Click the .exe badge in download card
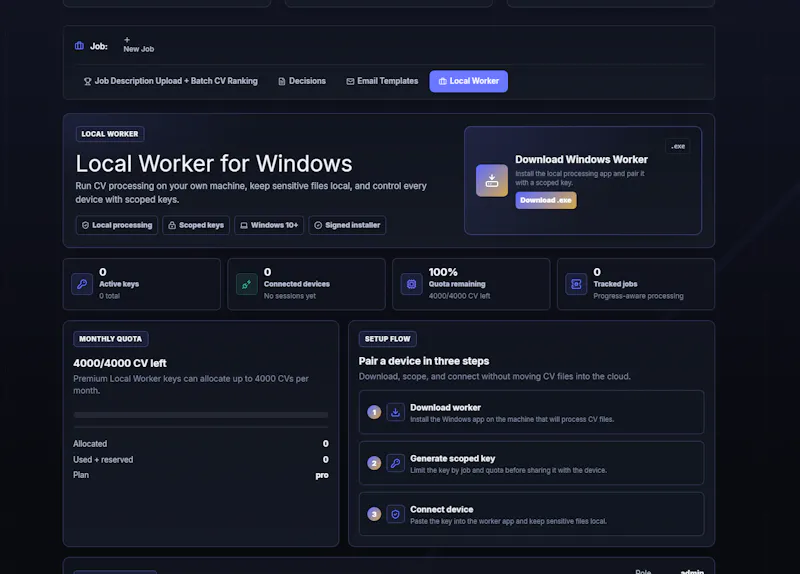The width and height of the screenshot is (800, 574). 678,146
